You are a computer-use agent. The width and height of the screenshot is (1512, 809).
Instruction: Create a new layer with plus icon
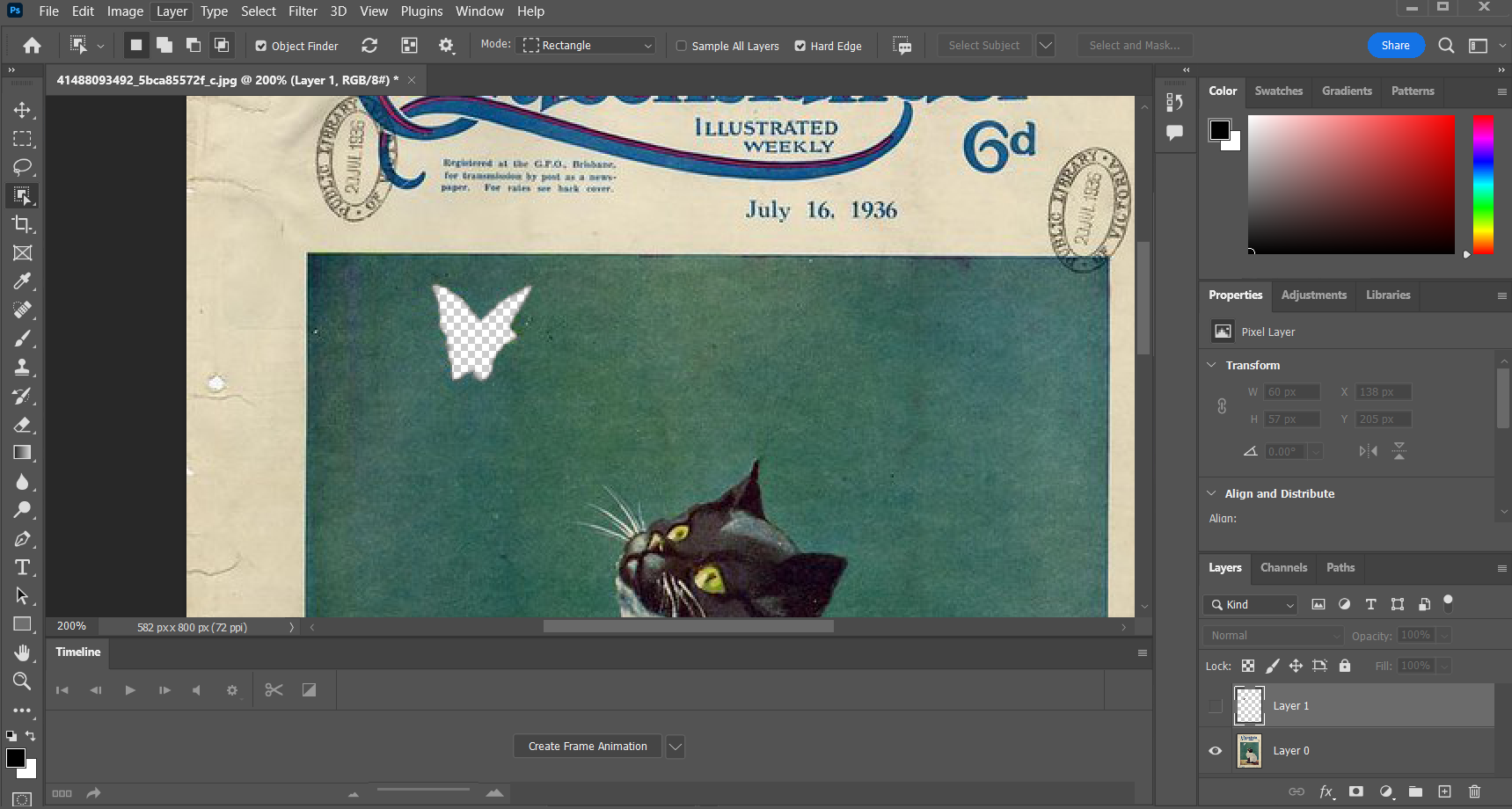click(1444, 791)
